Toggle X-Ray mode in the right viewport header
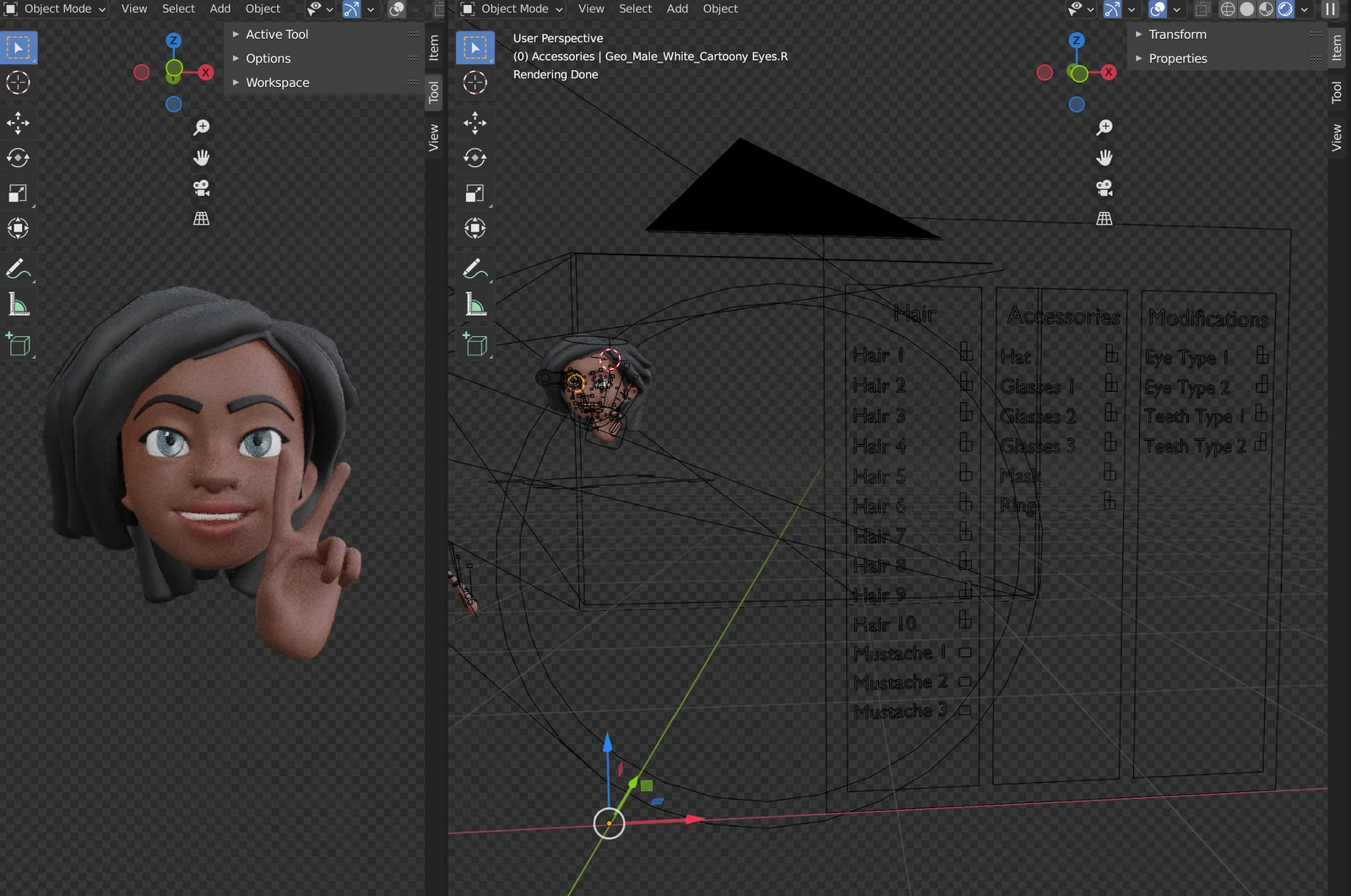The image size is (1351, 896). point(1202,10)
